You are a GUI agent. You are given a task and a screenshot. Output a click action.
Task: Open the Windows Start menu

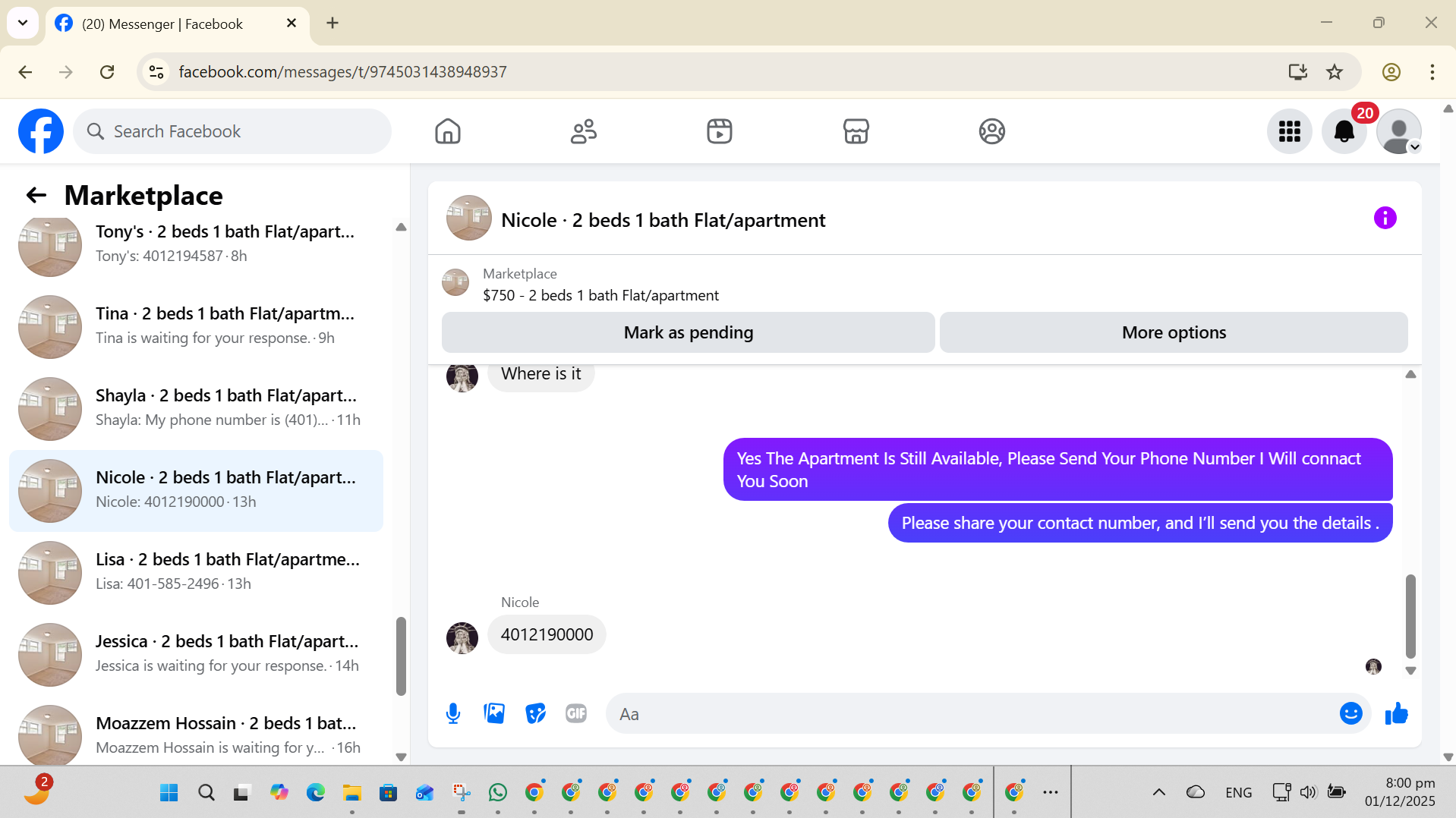[x=169, y=792]
